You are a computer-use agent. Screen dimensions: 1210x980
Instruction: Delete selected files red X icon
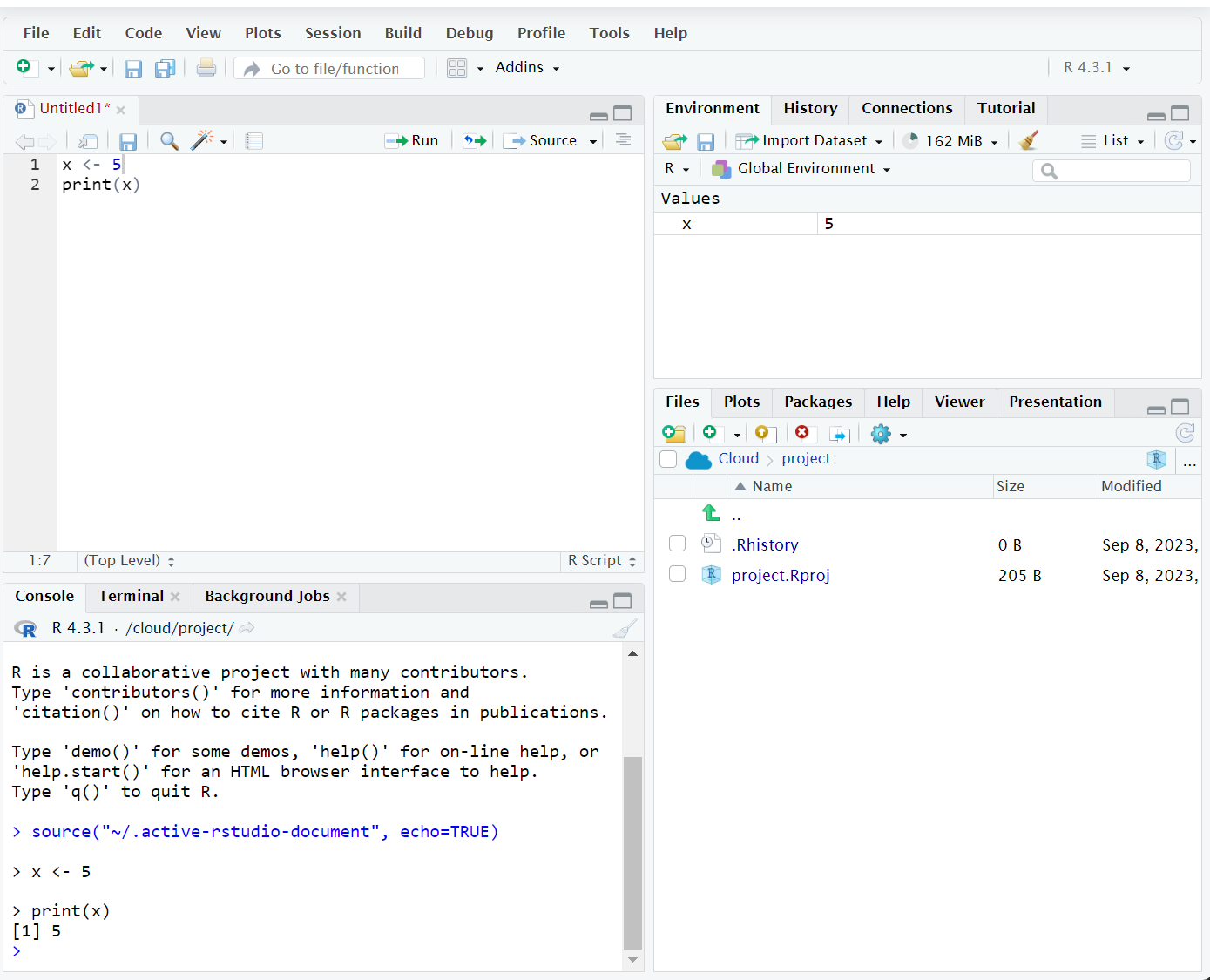click(802, 432)
